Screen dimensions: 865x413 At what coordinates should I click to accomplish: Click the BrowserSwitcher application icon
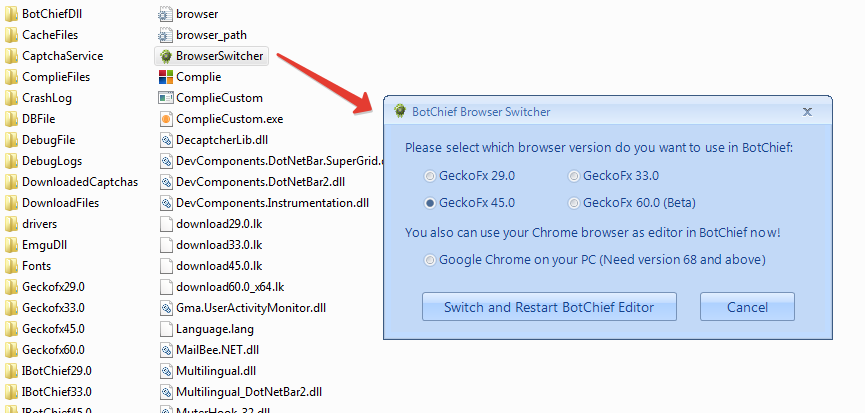166,56
